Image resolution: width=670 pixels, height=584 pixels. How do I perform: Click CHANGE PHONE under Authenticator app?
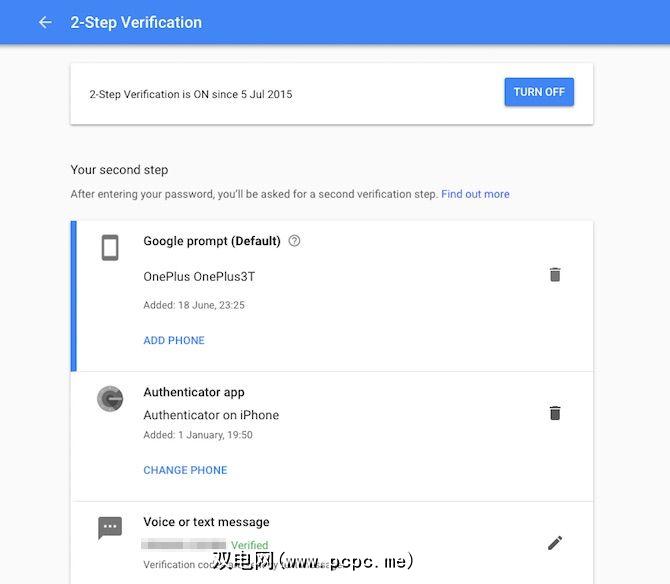point(185,470)
